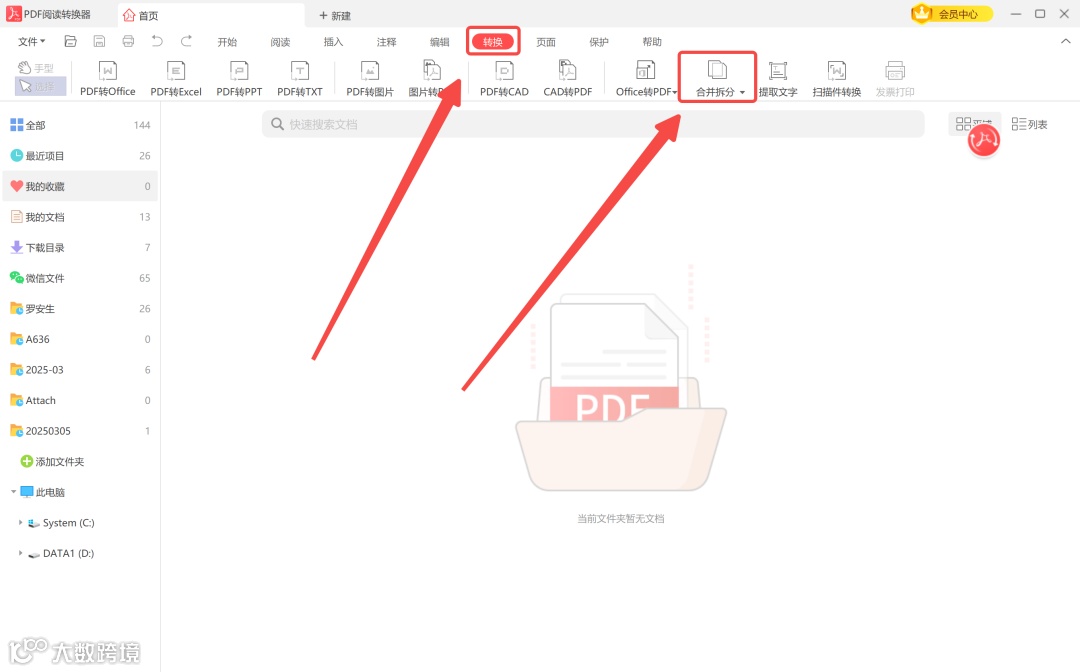
Task: Open the PDF转Excel tool
Action: (x=176, y=78)
